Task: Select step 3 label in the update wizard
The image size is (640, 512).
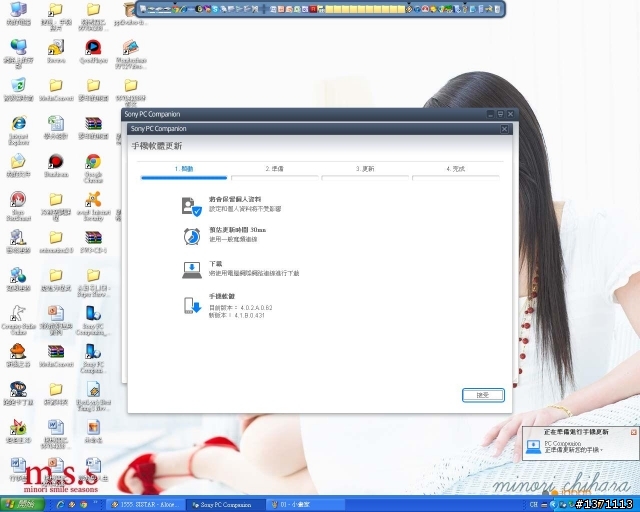Action: (365, 169)
